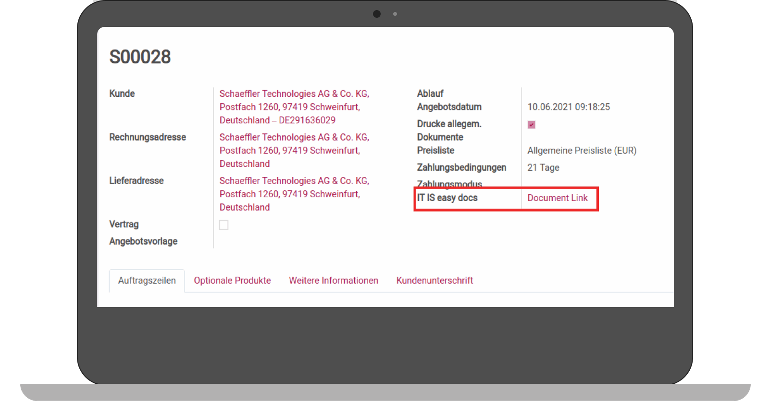Open the Weitere Informationen tab
Screen dimensions: 770x402
point(333,281)
